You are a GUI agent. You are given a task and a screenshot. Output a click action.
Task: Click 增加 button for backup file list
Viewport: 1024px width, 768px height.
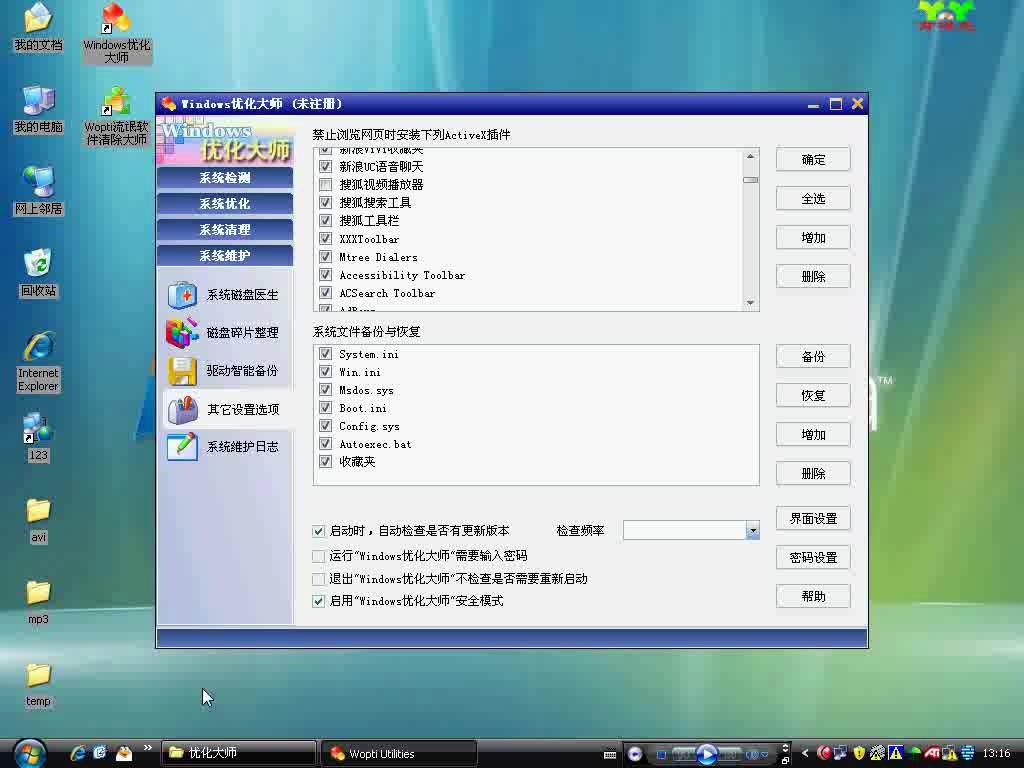coord(813,434)
